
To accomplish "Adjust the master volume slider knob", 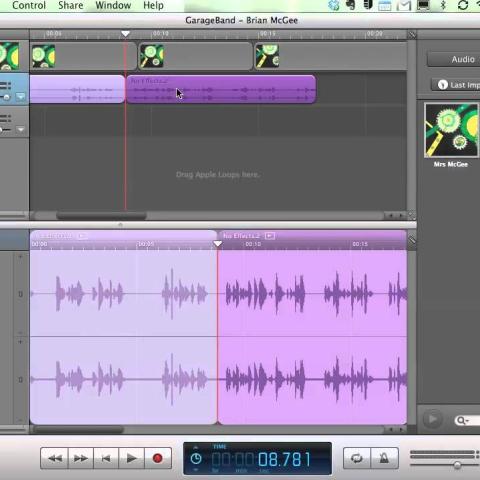I will (x=457, y=465).
